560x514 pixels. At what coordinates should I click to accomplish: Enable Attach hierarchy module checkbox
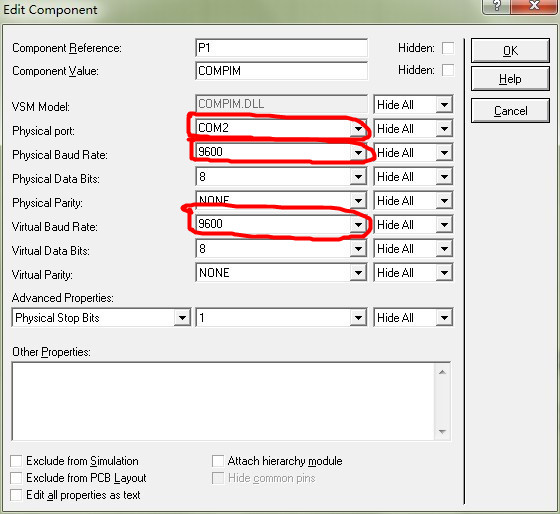218,461
